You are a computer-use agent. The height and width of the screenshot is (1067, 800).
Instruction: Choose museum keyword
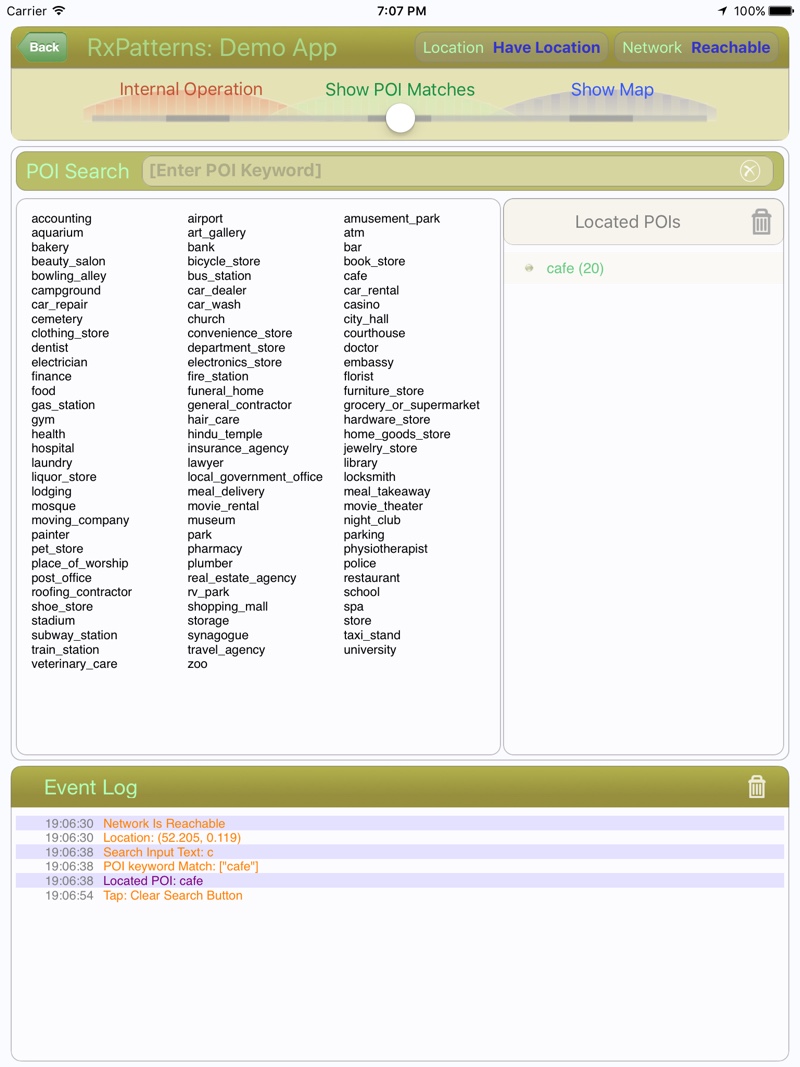coord(211,521)
